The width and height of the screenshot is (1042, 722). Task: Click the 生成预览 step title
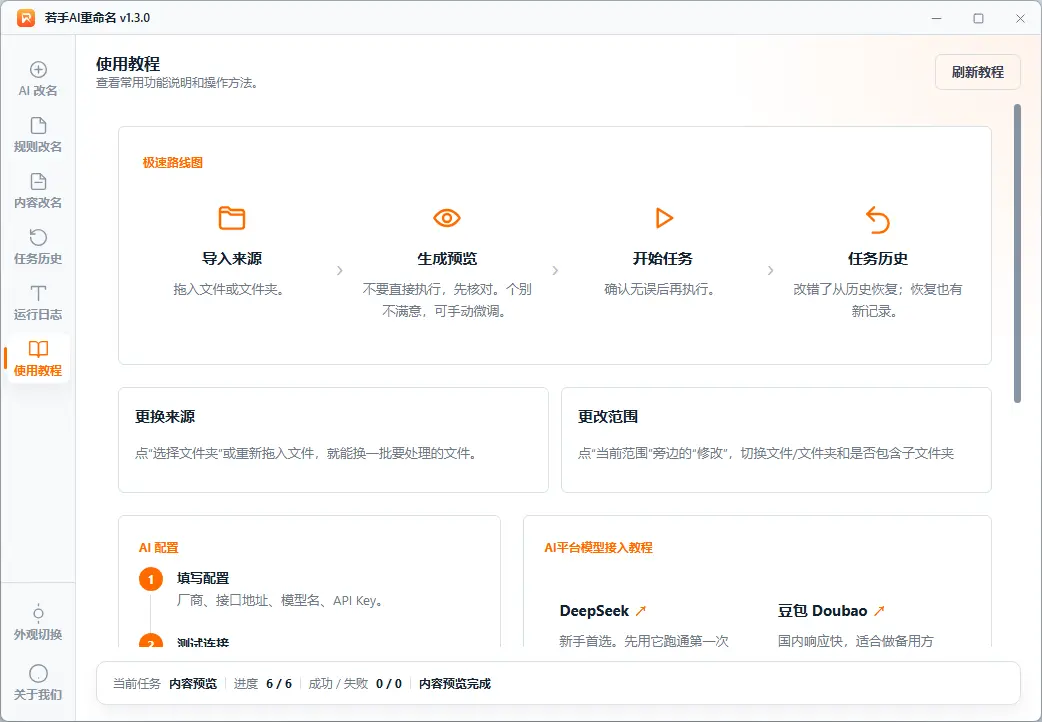point(447,259)
